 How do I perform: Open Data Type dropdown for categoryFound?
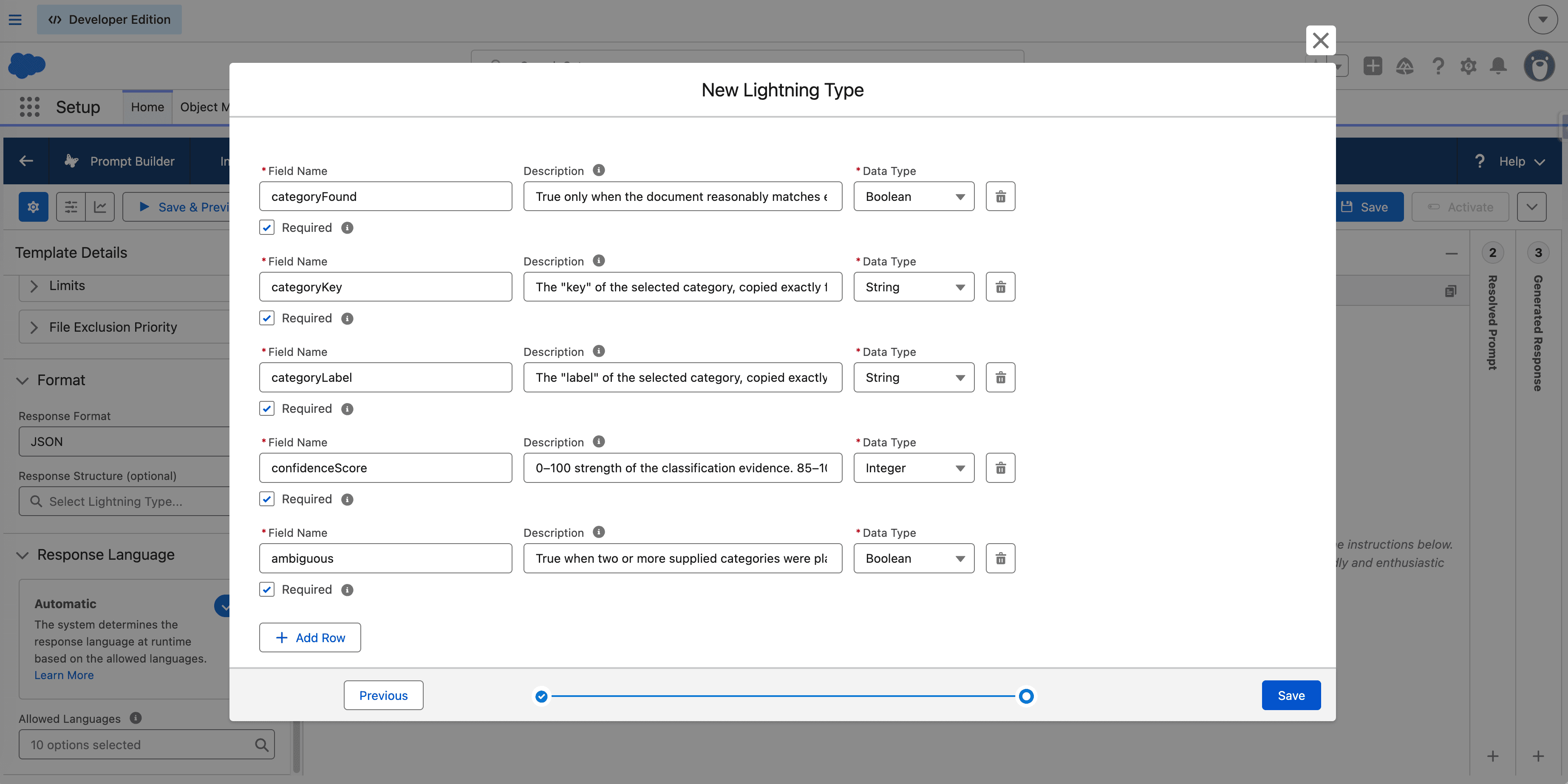coord(914,197)
